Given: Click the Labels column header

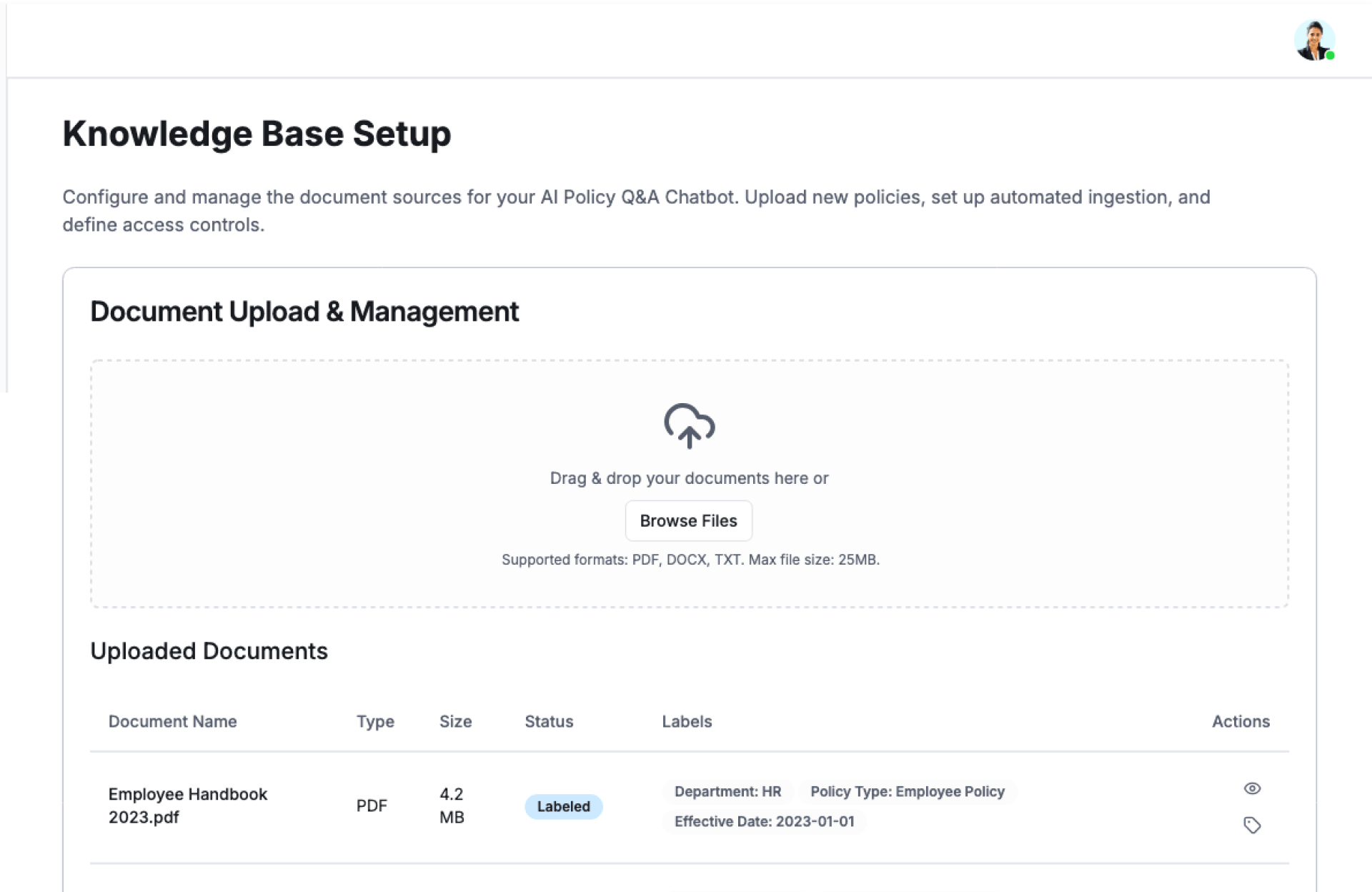Looking at the screenshot, I should coord(687,721).
